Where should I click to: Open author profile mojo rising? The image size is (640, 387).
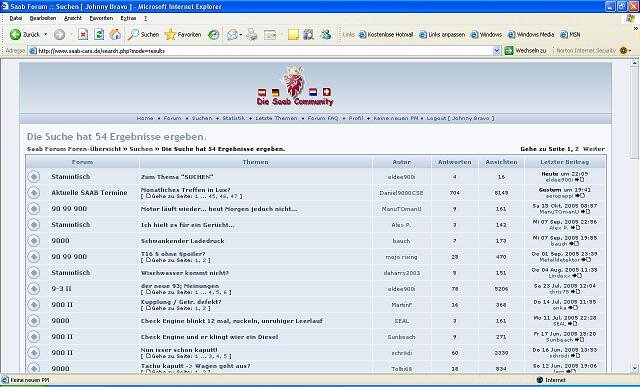pos(401,257)
